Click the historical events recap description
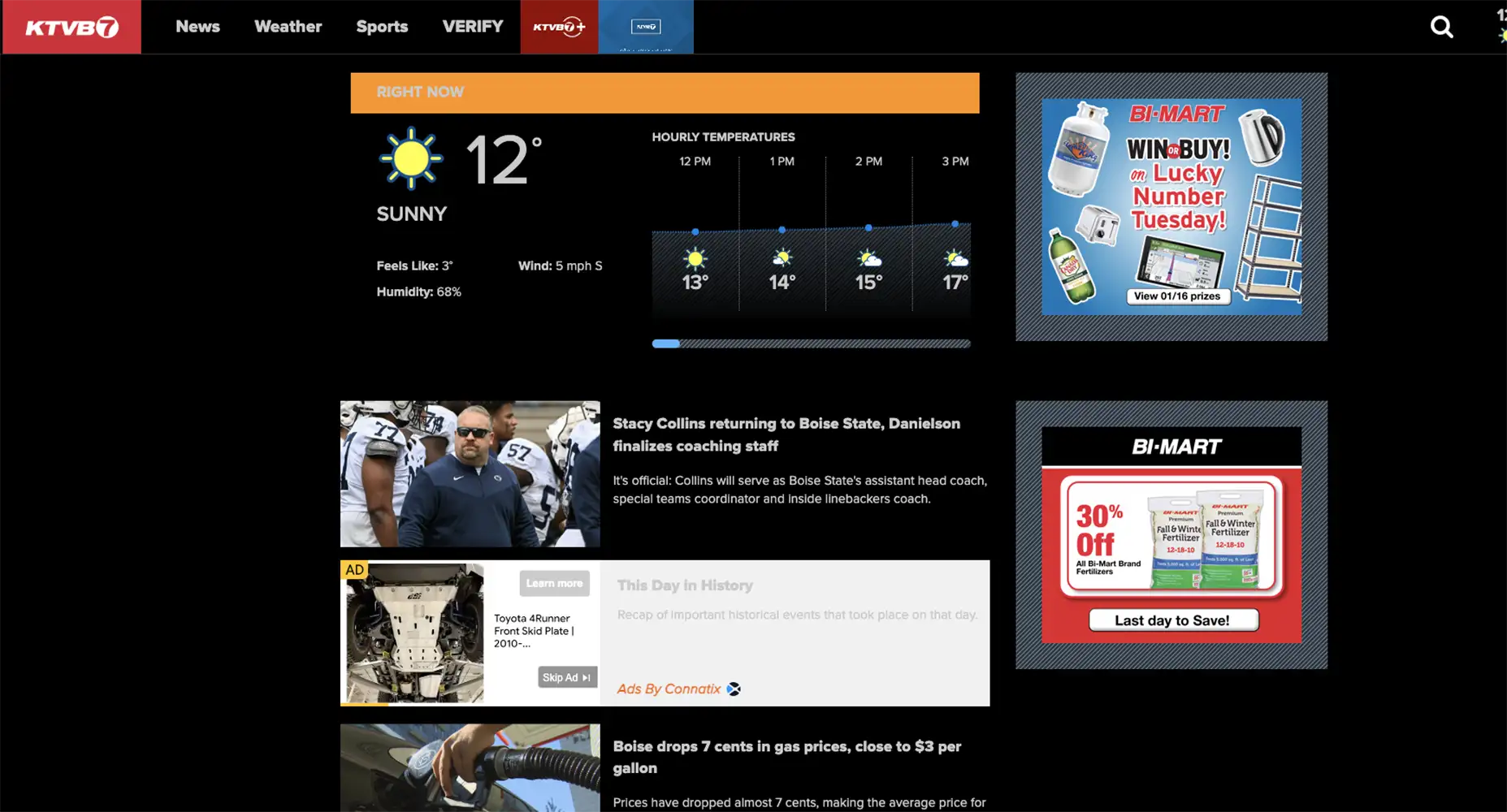 pyautogui.click(x=797, y=615)
